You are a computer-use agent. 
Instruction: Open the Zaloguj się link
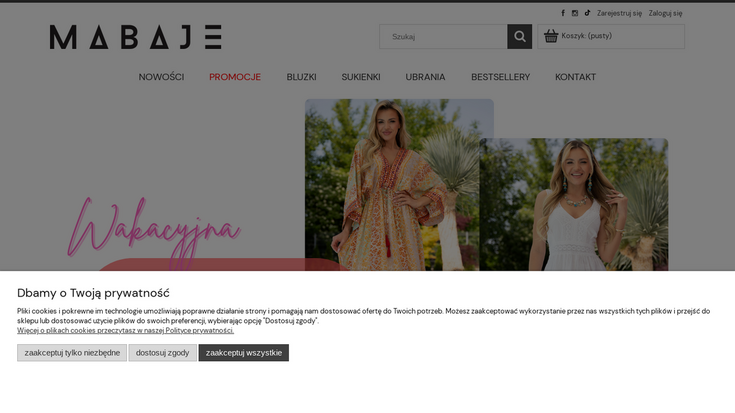(x=665, y=13)
